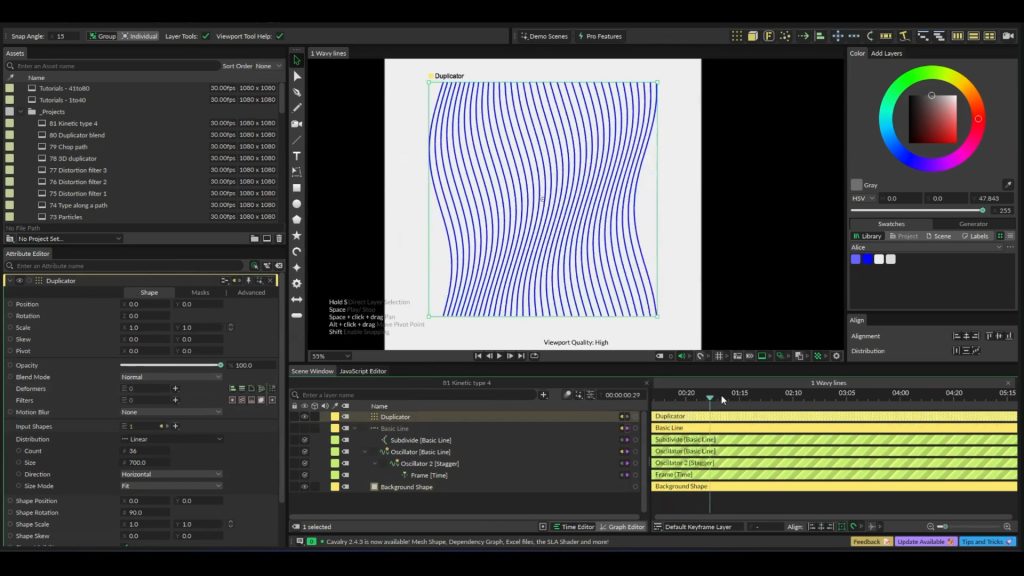The image size is (1024, 576).
Task: Switch to the JavaScript Editor tab
Action: click(363, 371)
